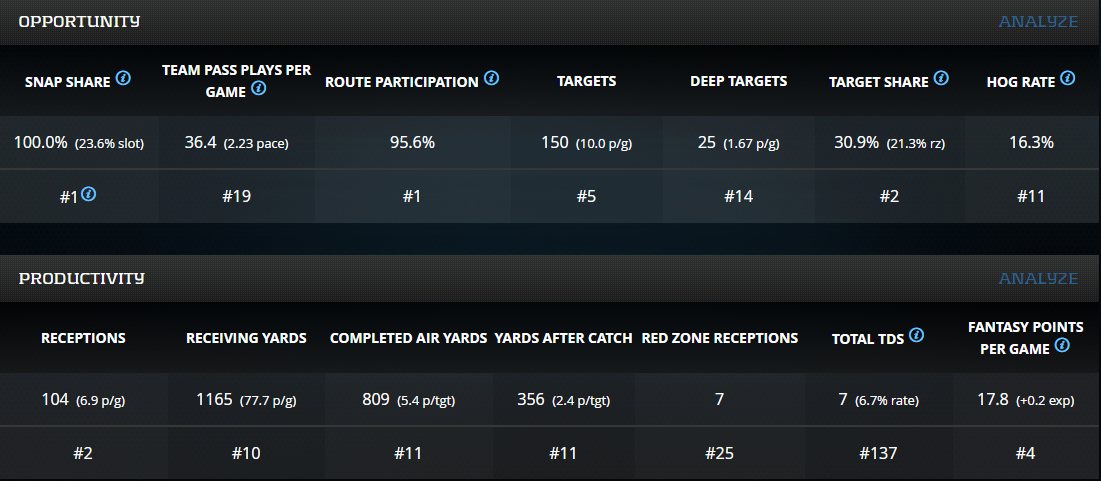Click the Receiving Yards column header

246,338
